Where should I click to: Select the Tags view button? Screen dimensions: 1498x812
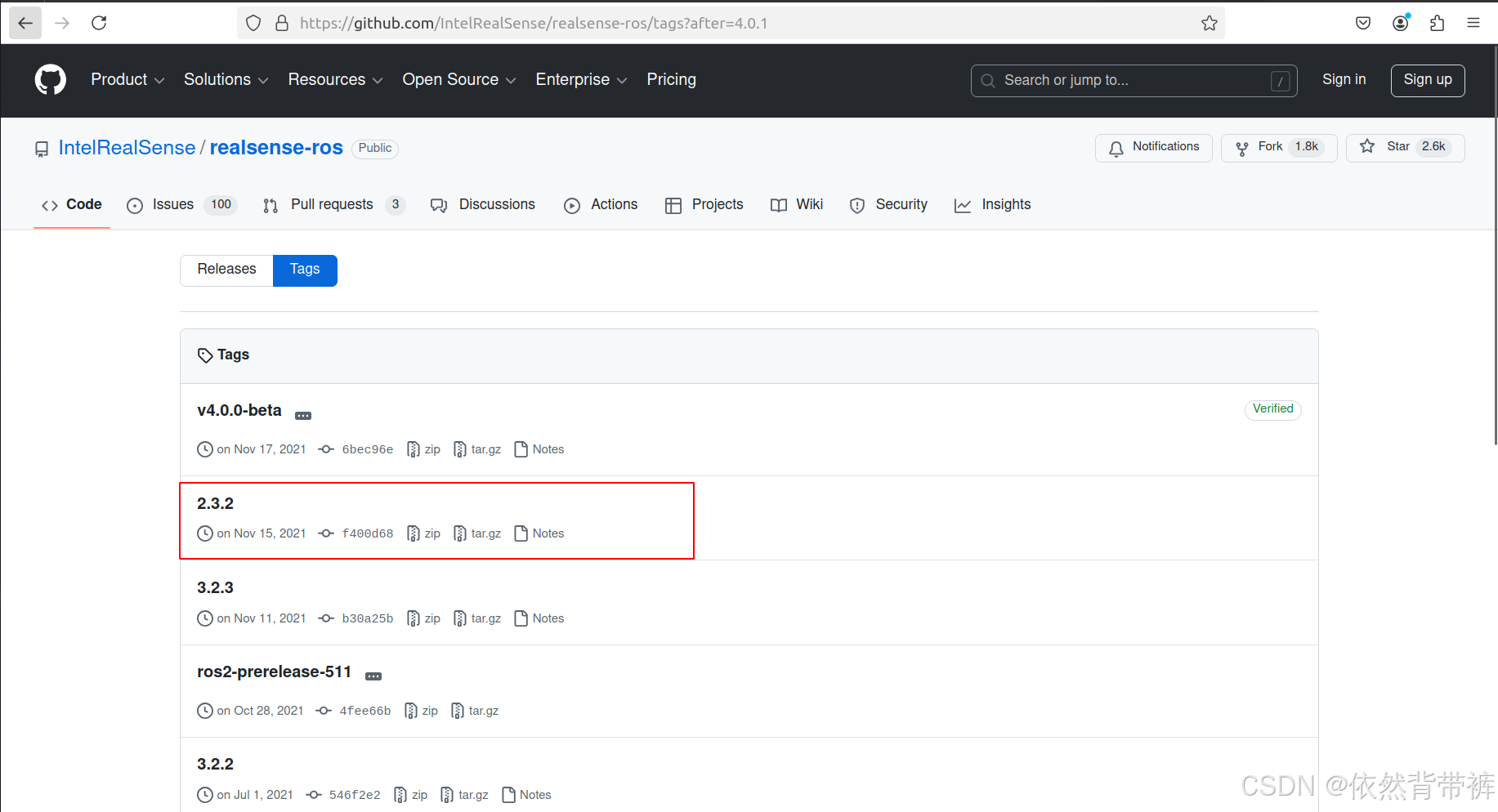(305, 270)
